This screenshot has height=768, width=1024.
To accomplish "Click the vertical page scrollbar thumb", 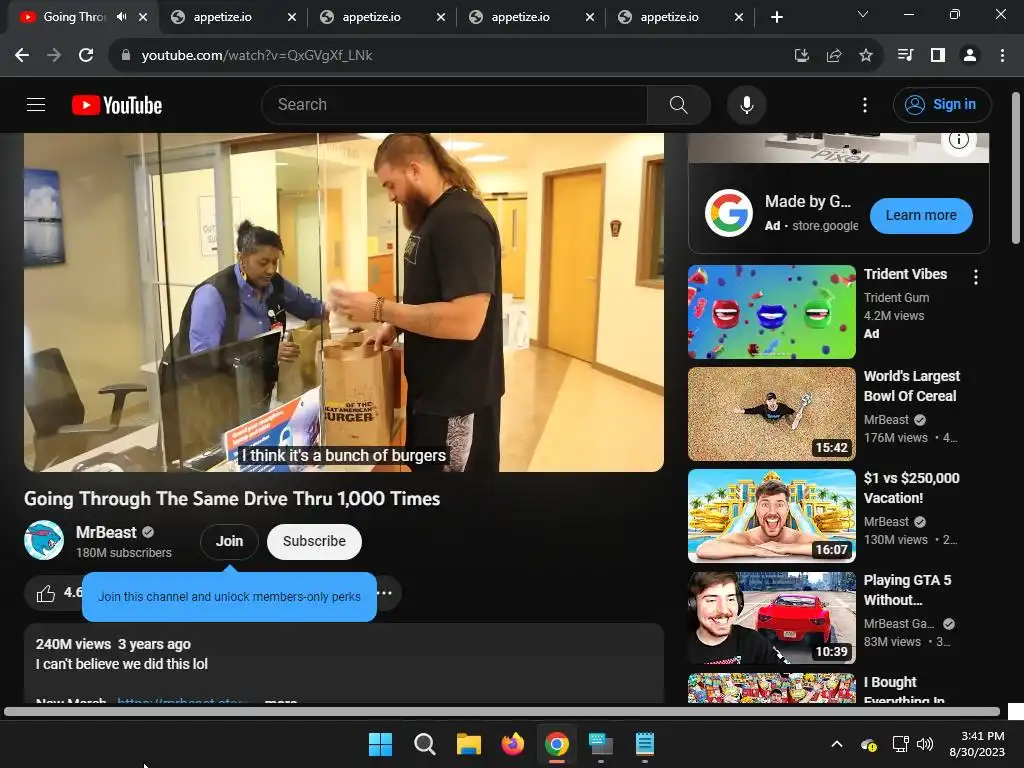I will point(1016,168).
